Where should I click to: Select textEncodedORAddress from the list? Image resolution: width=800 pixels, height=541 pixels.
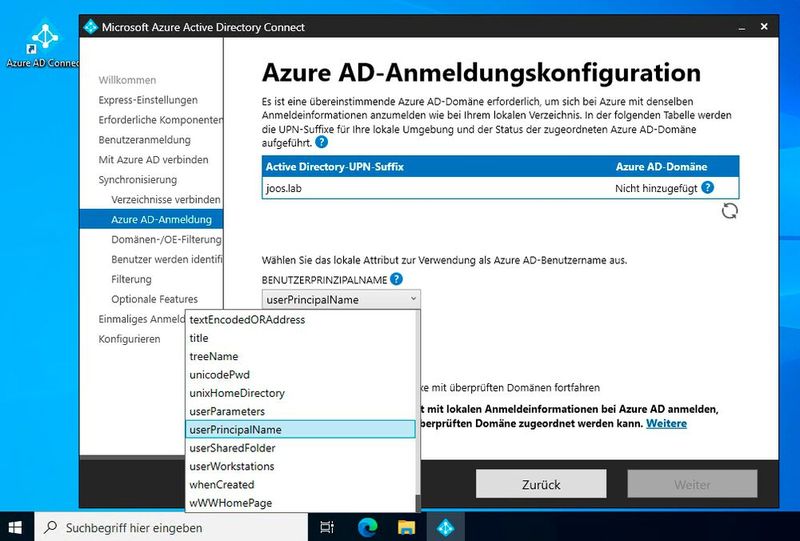(x=301, y=319)
